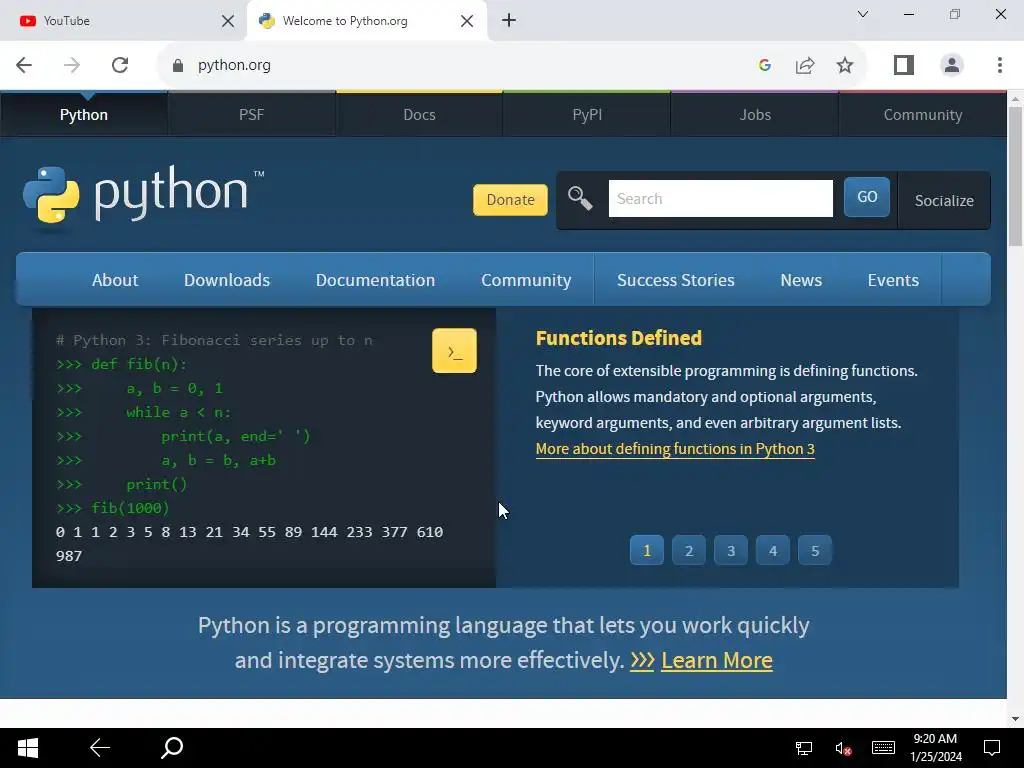Open the PSF top-bar link
This screenshot has width=1024, height=768.
[x=251, y=115]
